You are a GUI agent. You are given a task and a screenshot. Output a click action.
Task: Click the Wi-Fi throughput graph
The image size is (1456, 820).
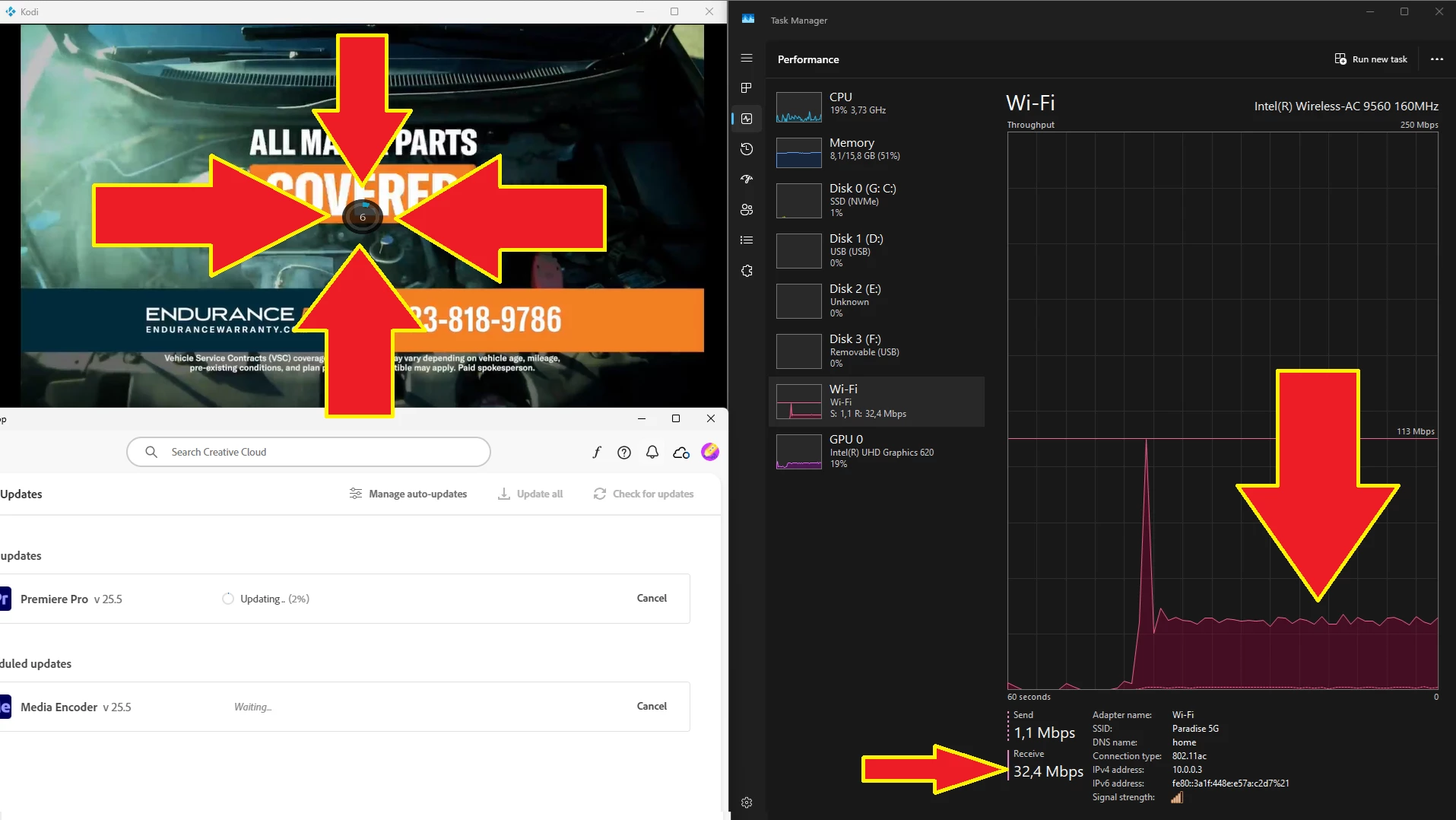tap(1223, 411)
